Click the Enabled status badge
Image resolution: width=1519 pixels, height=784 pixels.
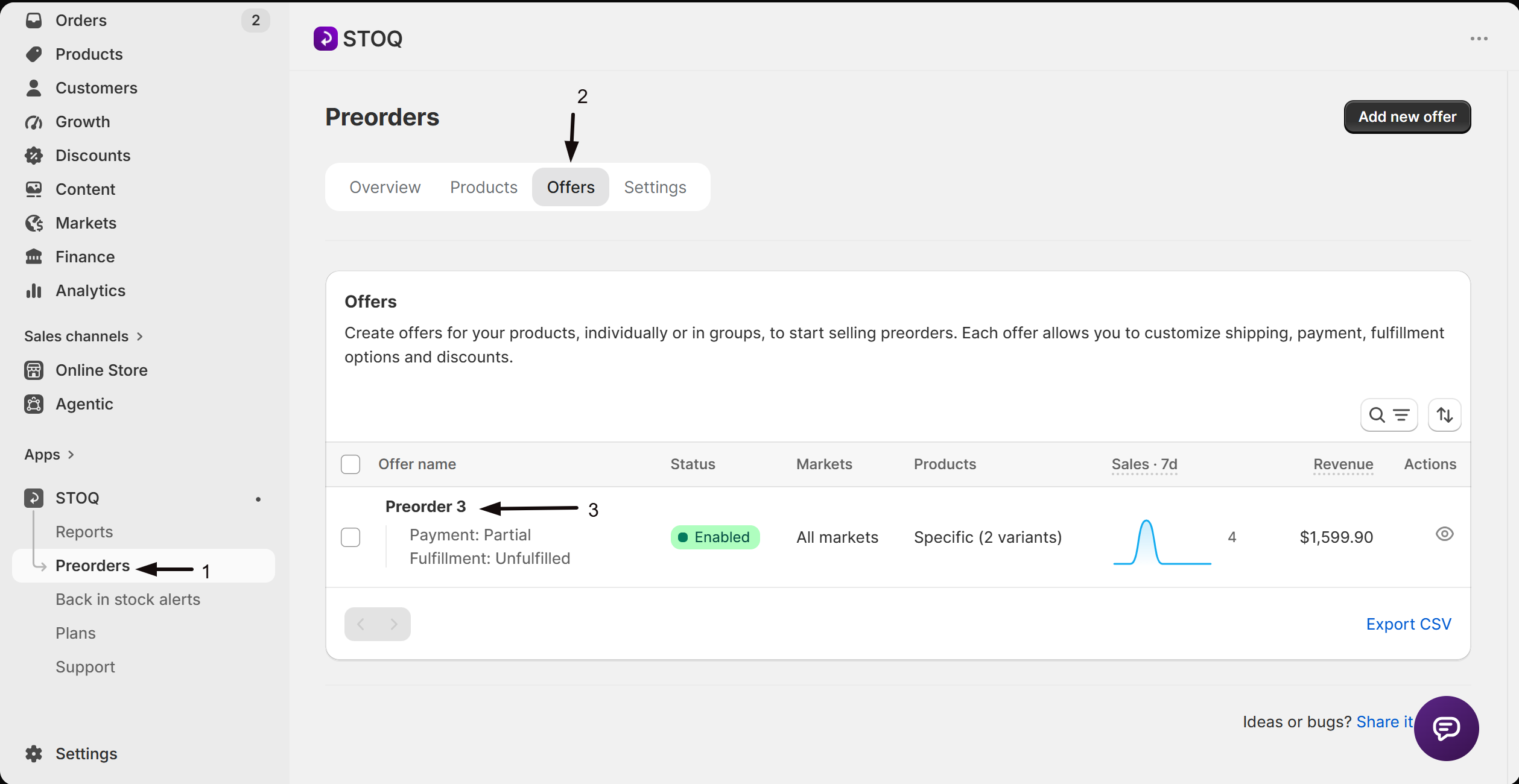[715, 537]
